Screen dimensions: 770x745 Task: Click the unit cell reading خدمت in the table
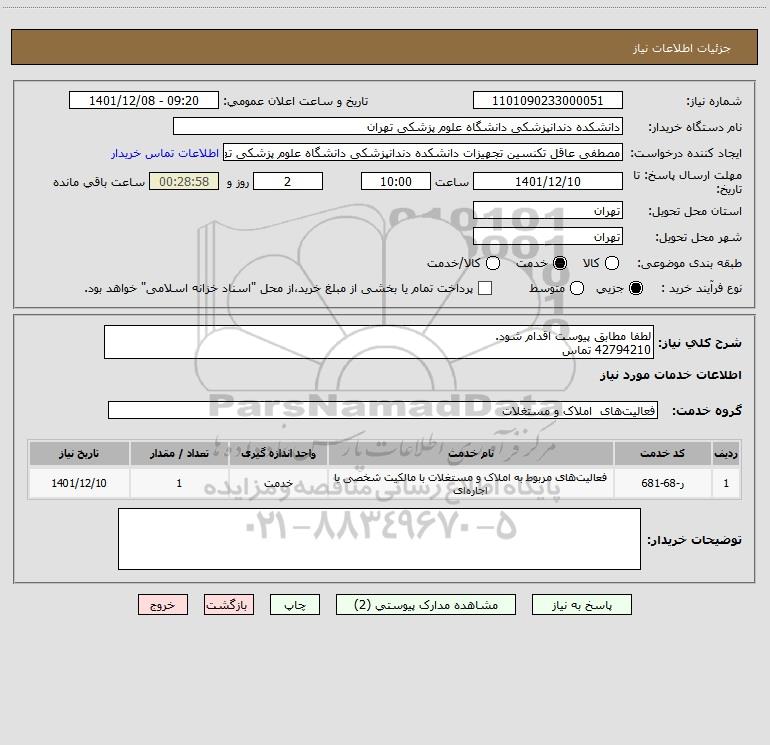[278, 483]
